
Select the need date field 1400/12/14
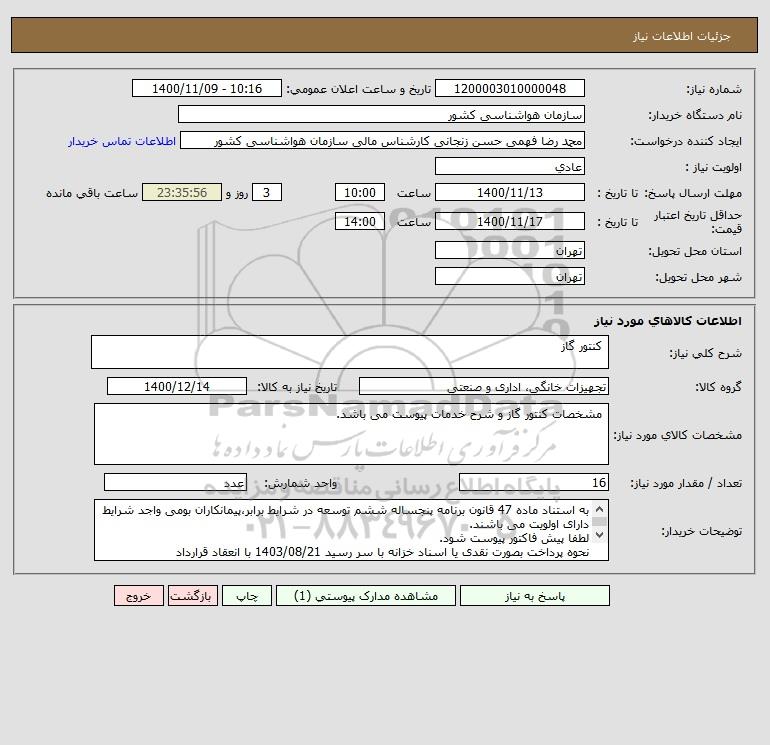[x=177, y=386]
